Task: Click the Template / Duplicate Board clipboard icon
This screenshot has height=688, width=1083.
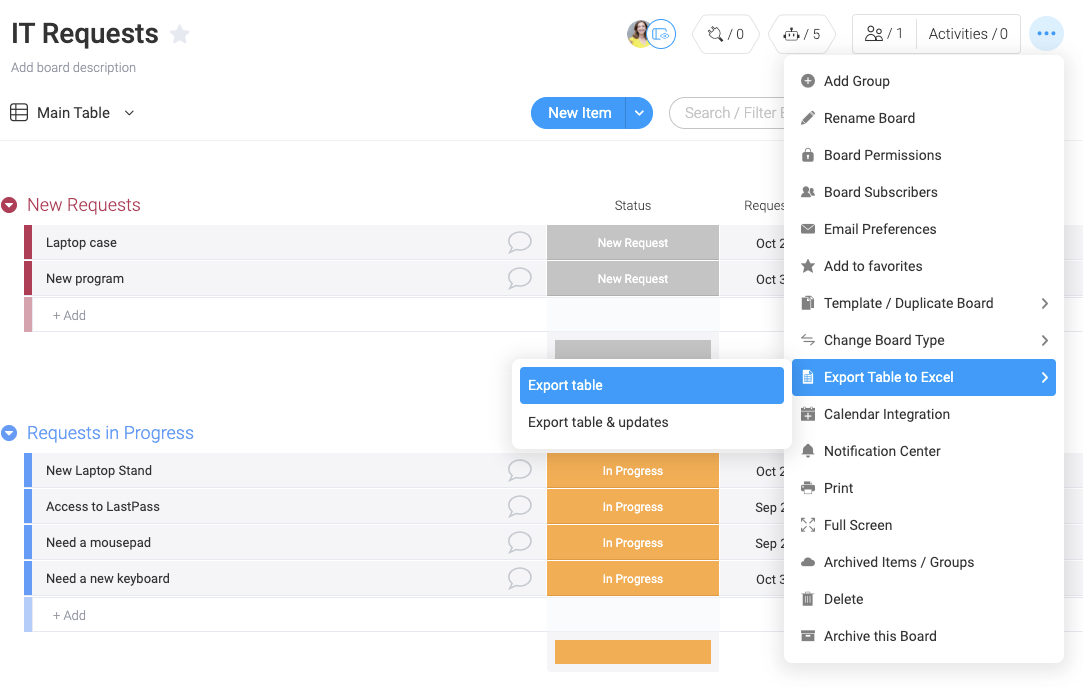Action: (x=807, y=303)
